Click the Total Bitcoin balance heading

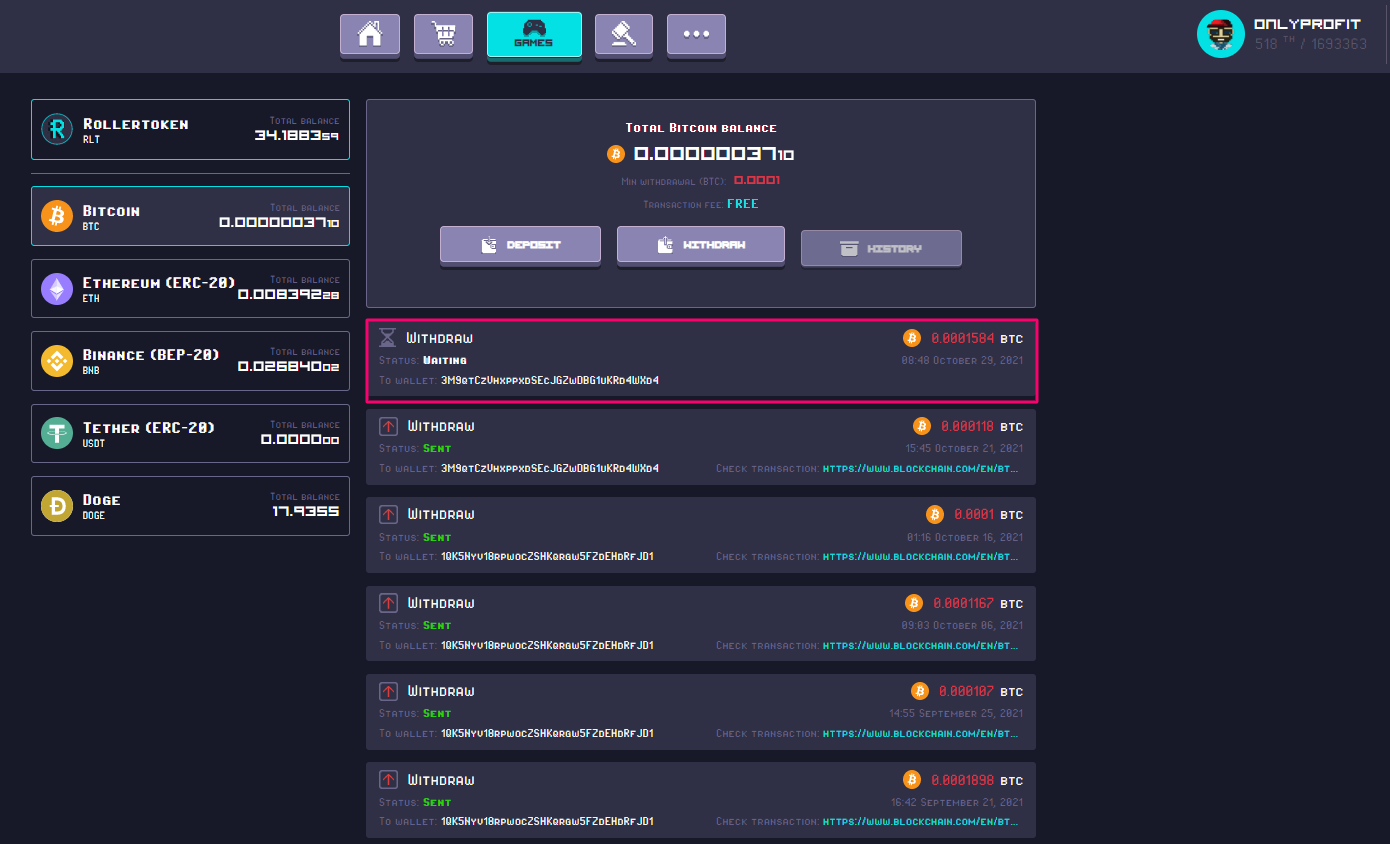coord(701,128)
